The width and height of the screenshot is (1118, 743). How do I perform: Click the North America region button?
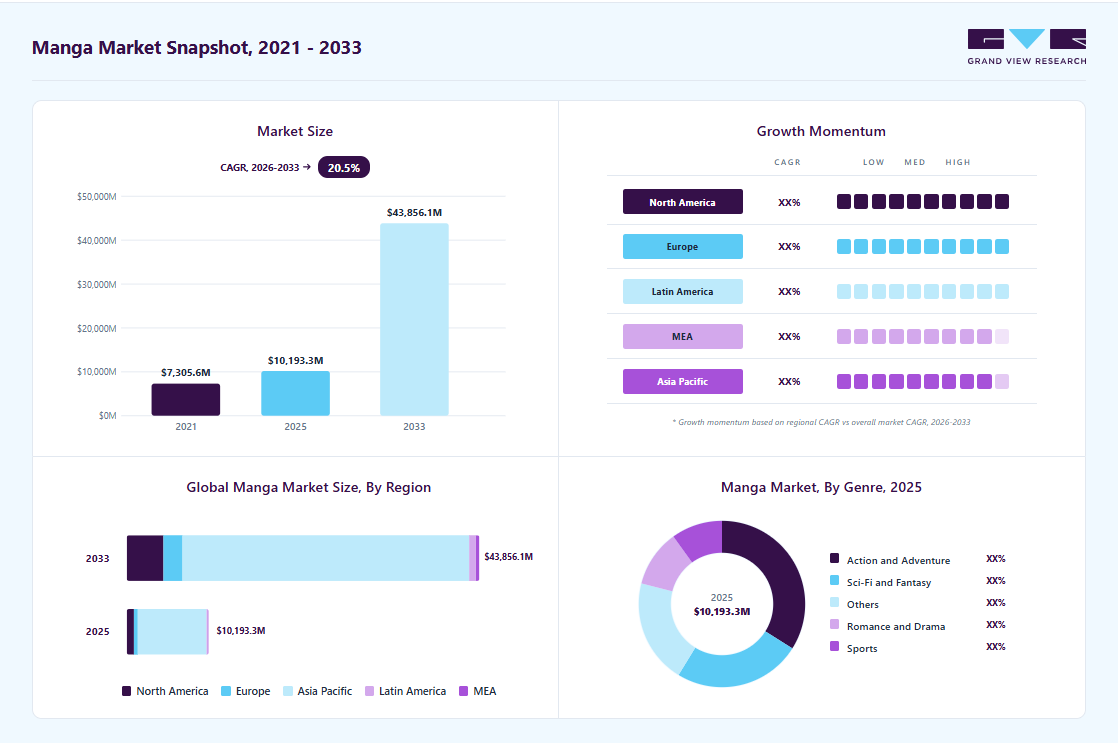pos(682,202)
